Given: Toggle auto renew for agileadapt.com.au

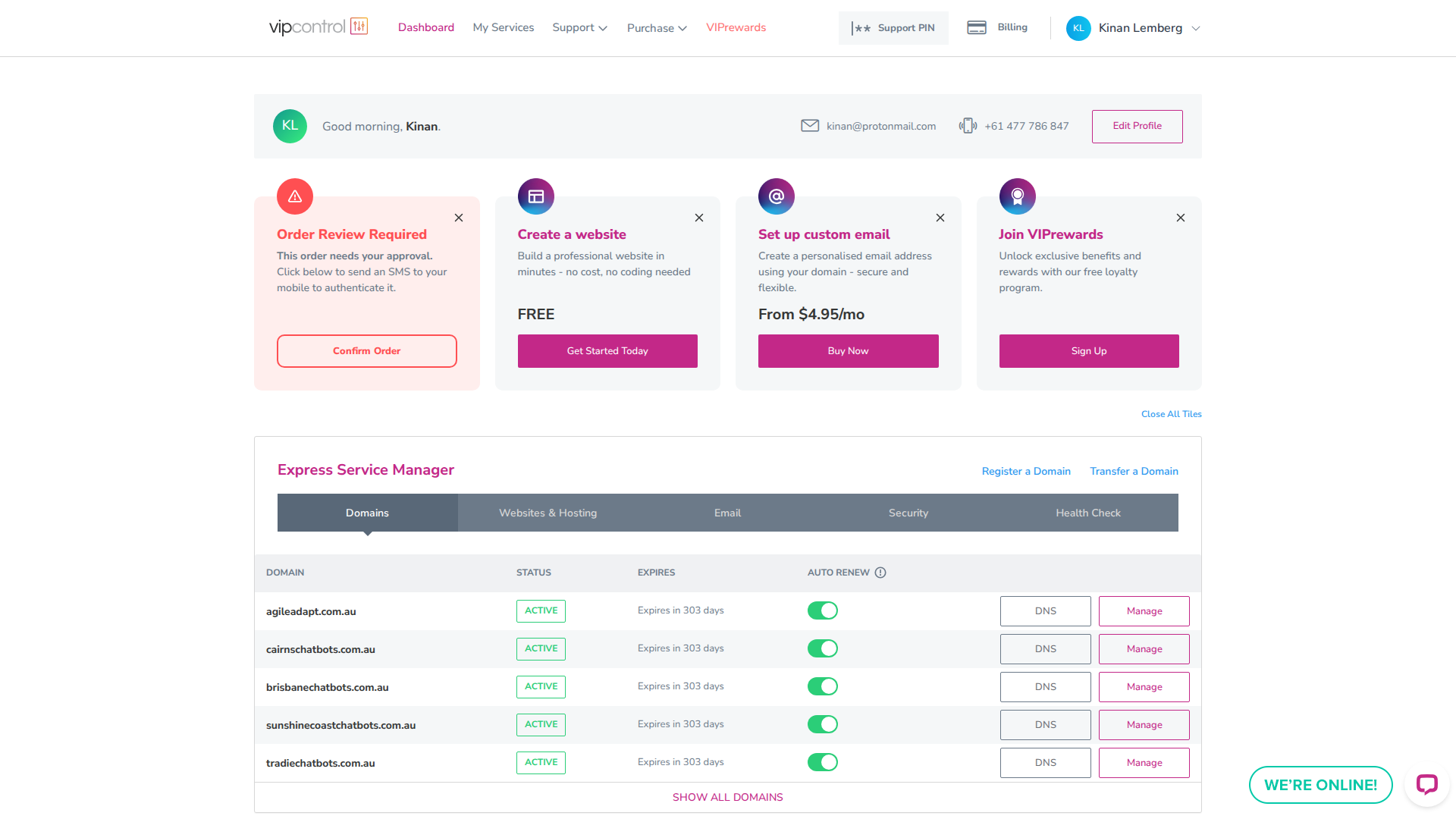Looking at the screenshot, I should [x=823, y=610].
